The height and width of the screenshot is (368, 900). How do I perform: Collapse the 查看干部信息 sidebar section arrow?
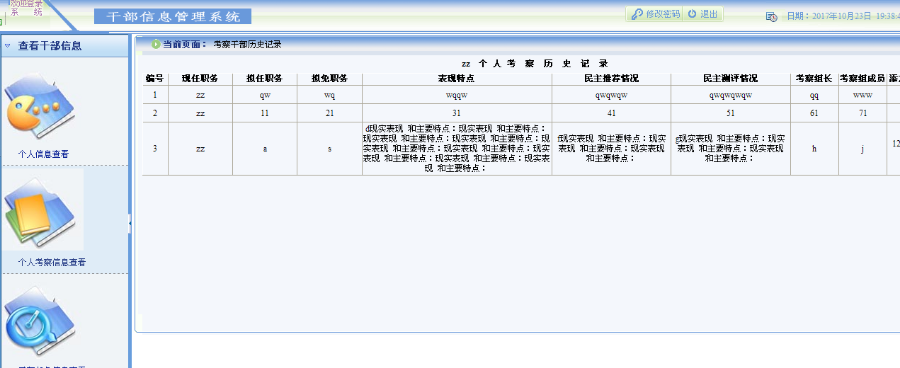pyautogui.click(x=7, y=46)
